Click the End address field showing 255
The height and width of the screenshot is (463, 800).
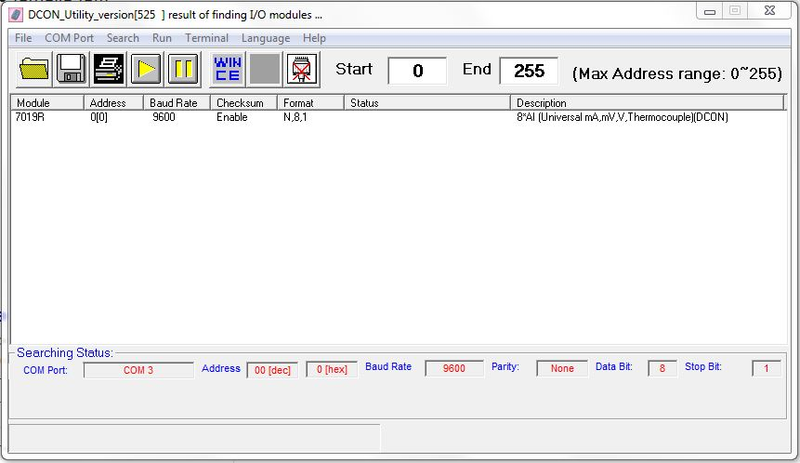529,71
